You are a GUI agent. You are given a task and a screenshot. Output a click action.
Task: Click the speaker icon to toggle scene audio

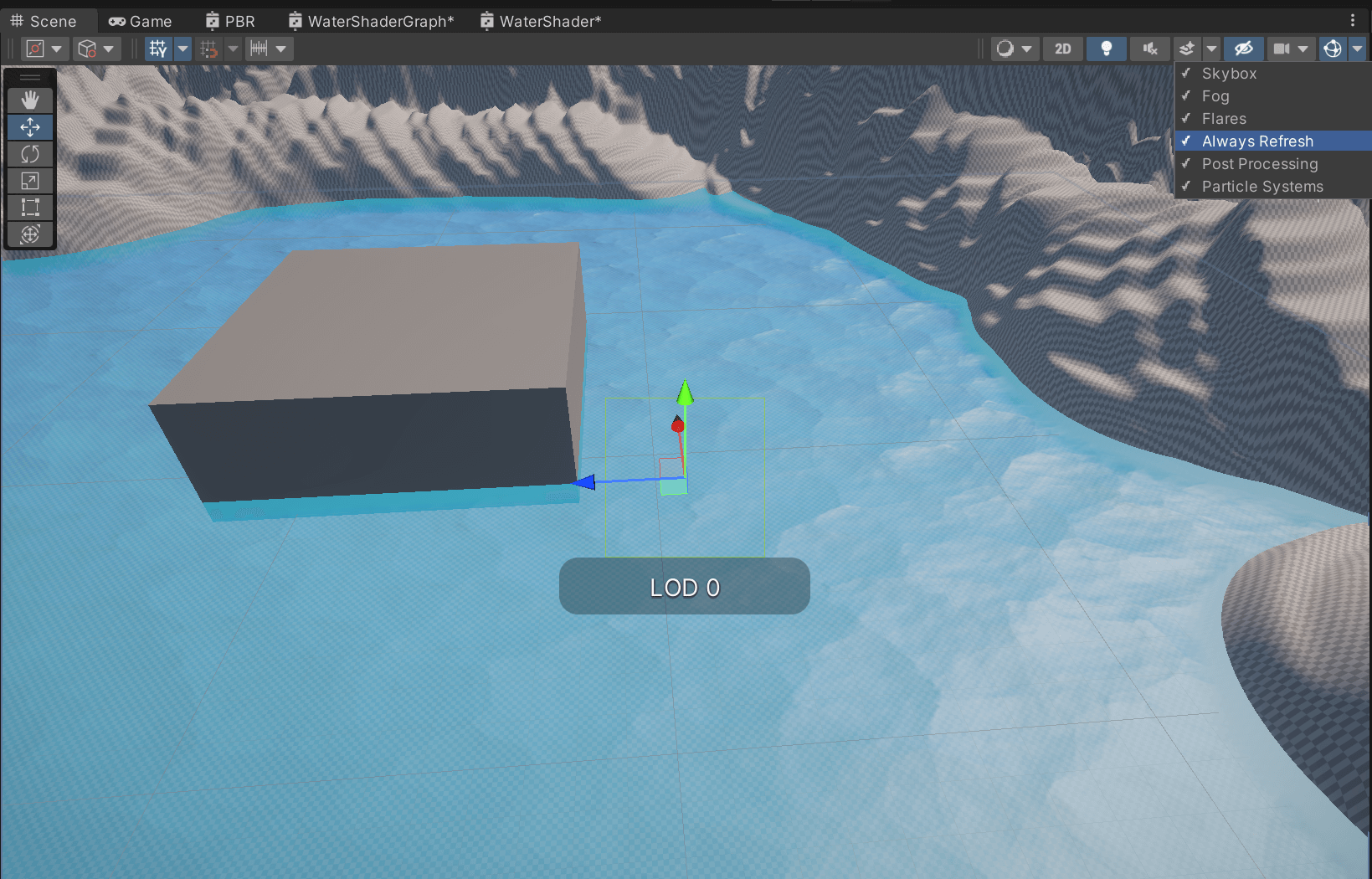point(1150,49)
